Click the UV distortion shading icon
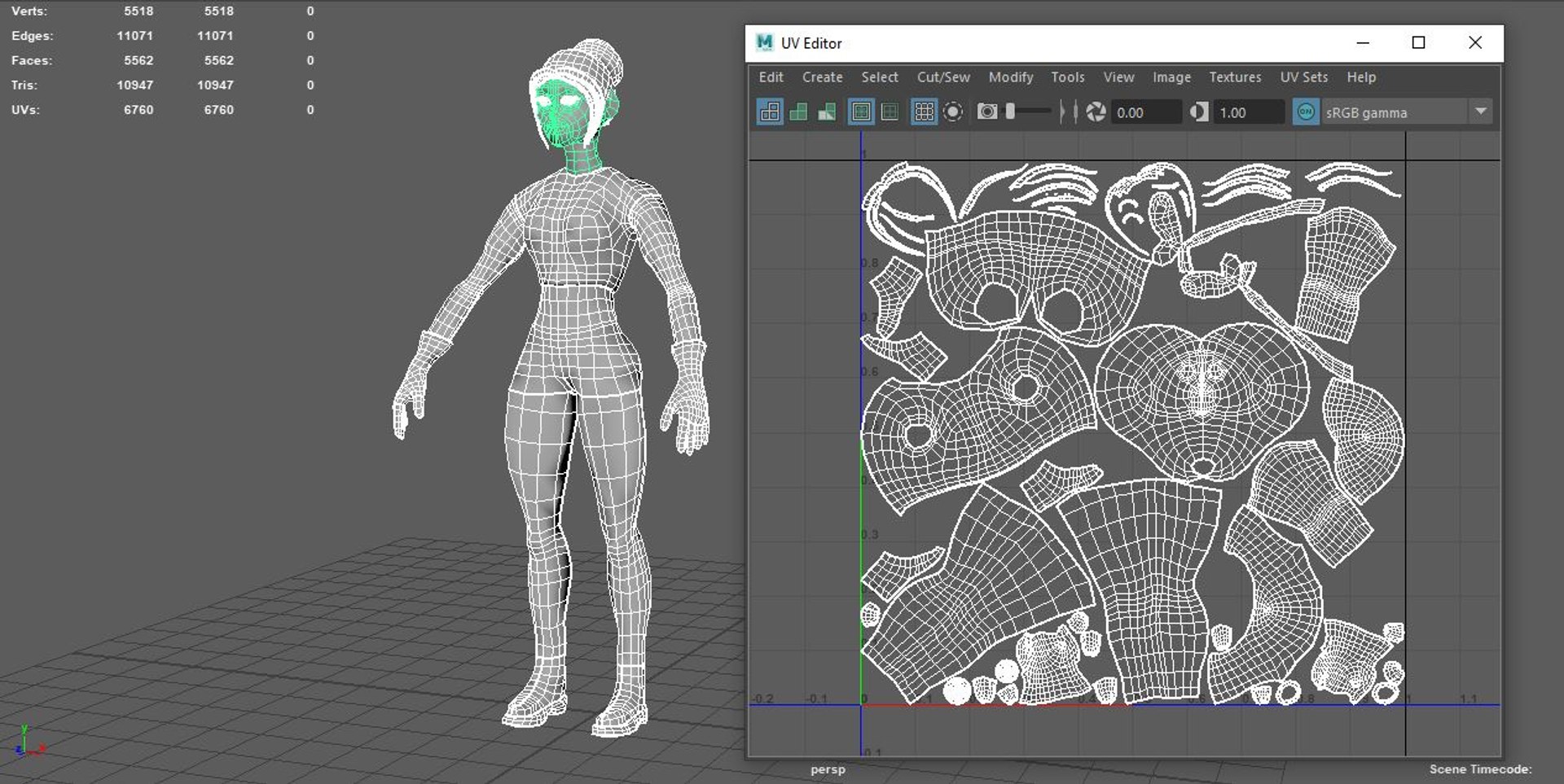 point(827,112)
